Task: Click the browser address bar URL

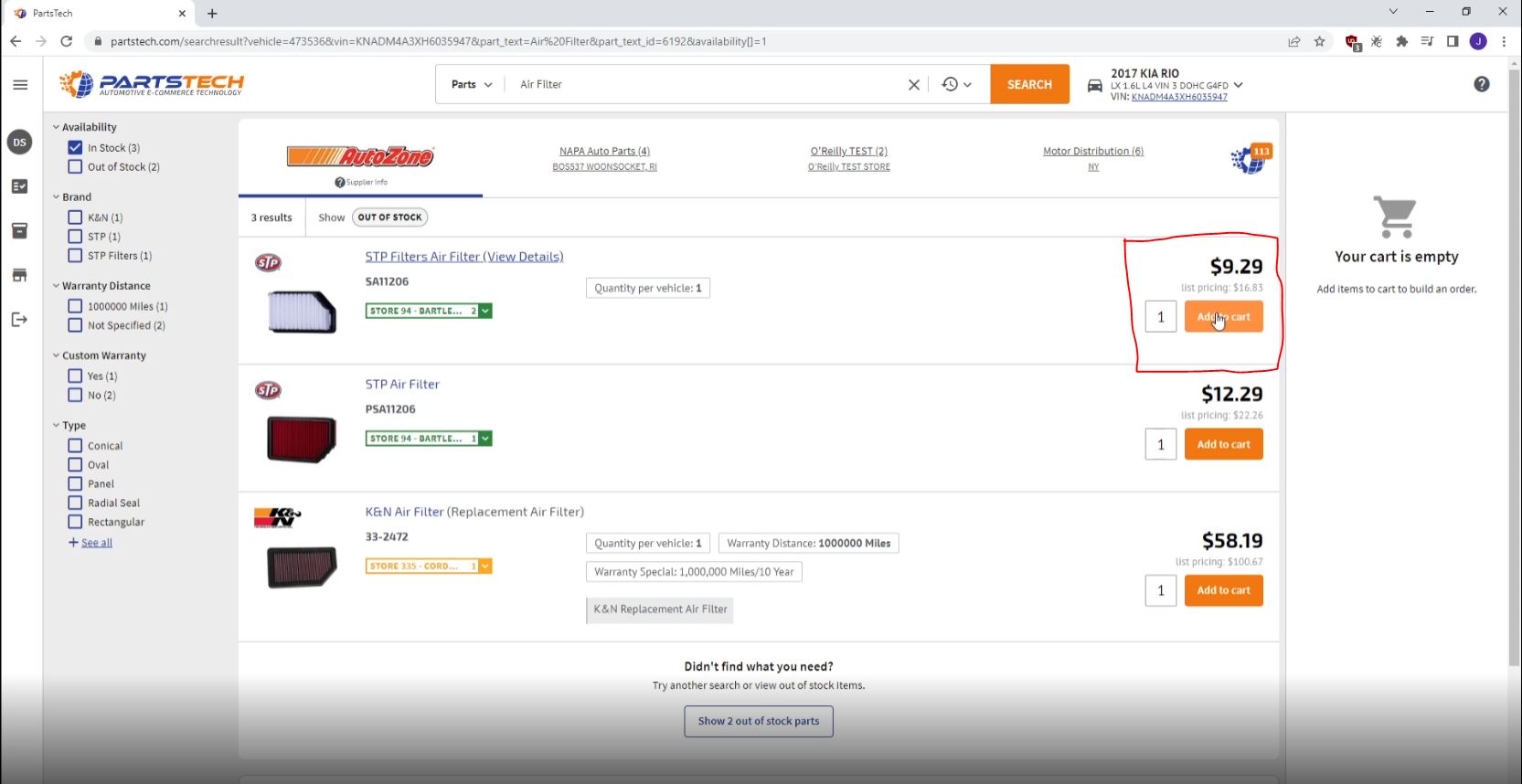Action: (439, 41)
